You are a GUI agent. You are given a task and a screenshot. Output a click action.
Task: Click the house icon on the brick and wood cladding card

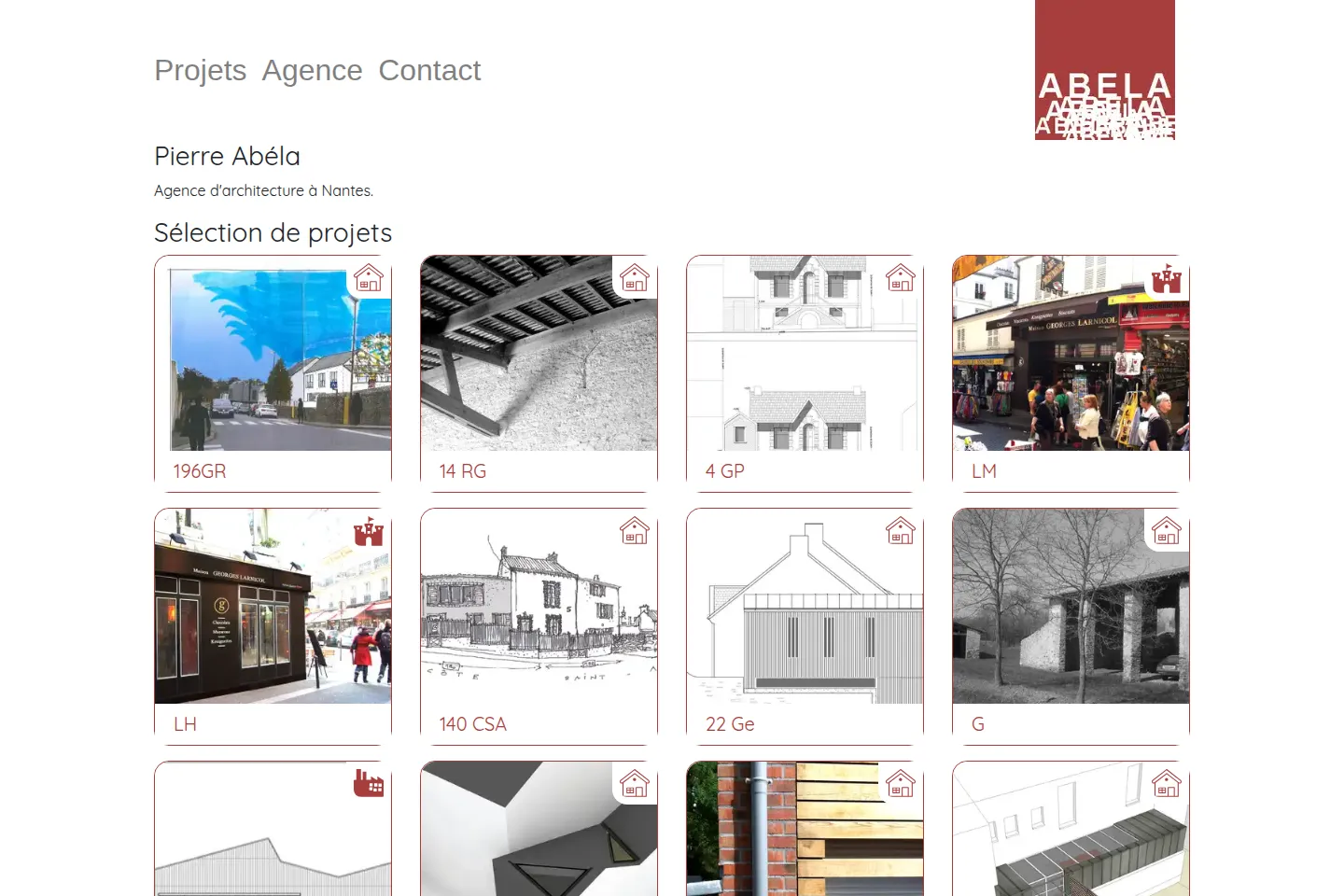pyautogui.click(x=901, y=784)
